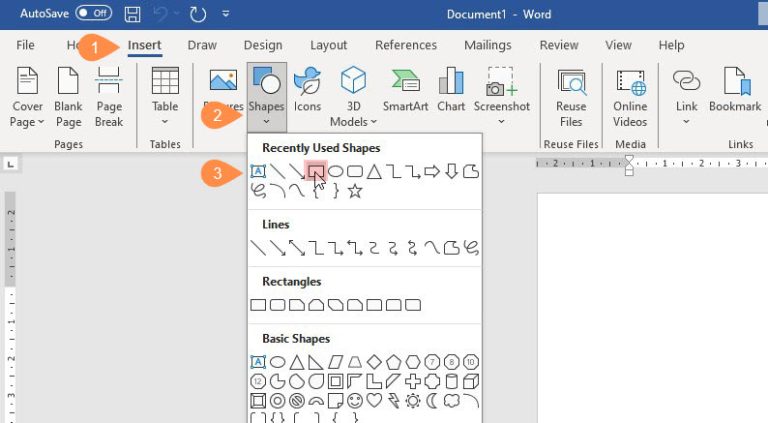Select Down Arrow in Recently Used Shapes
Viewport: 768px width, 423px height.
[x=452, y=171]
